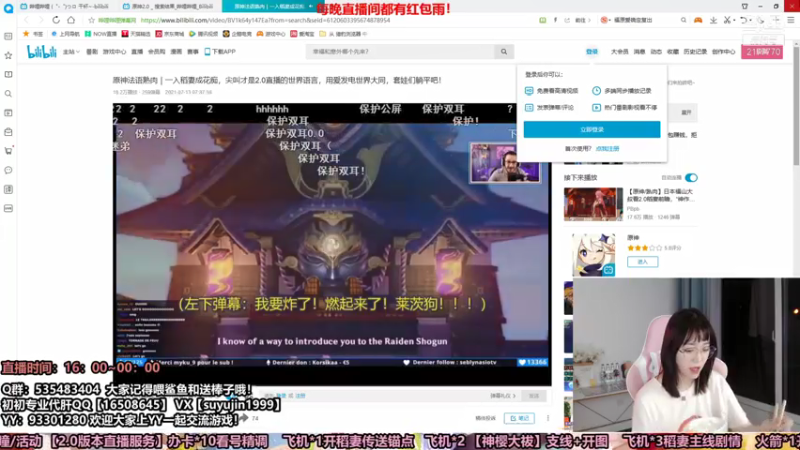
Task: Click browser toolbar undo arrow icon
Action: click(x=743, y=20)
